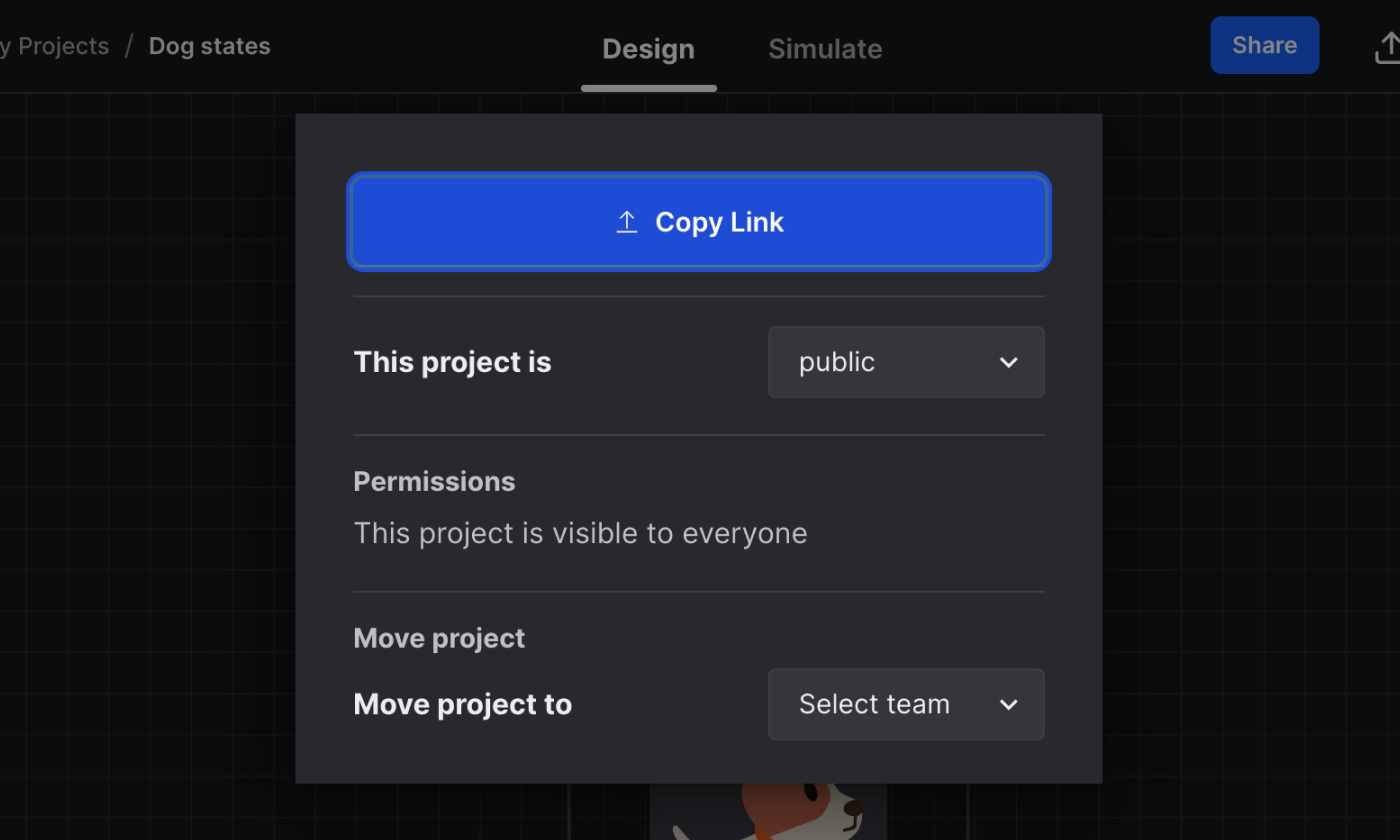The width and height of the screenshot is (1400, 840).
Task: Click the slash separator in the breadcrumb
Action: tap(129, 46)
